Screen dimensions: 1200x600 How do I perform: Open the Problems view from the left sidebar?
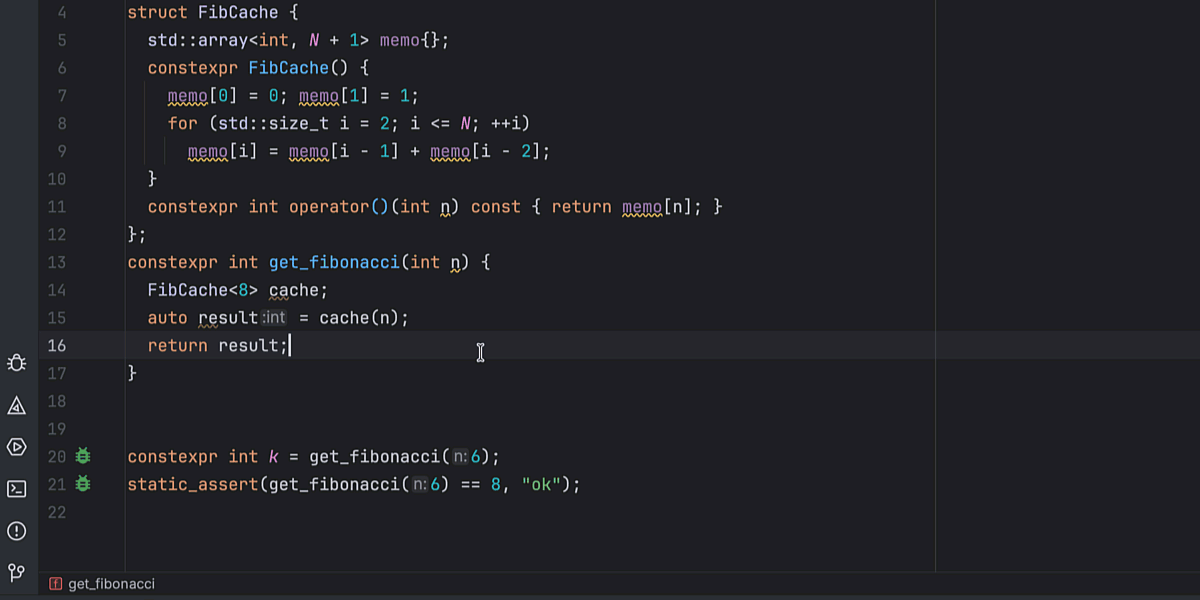click(x=16, y=406)
